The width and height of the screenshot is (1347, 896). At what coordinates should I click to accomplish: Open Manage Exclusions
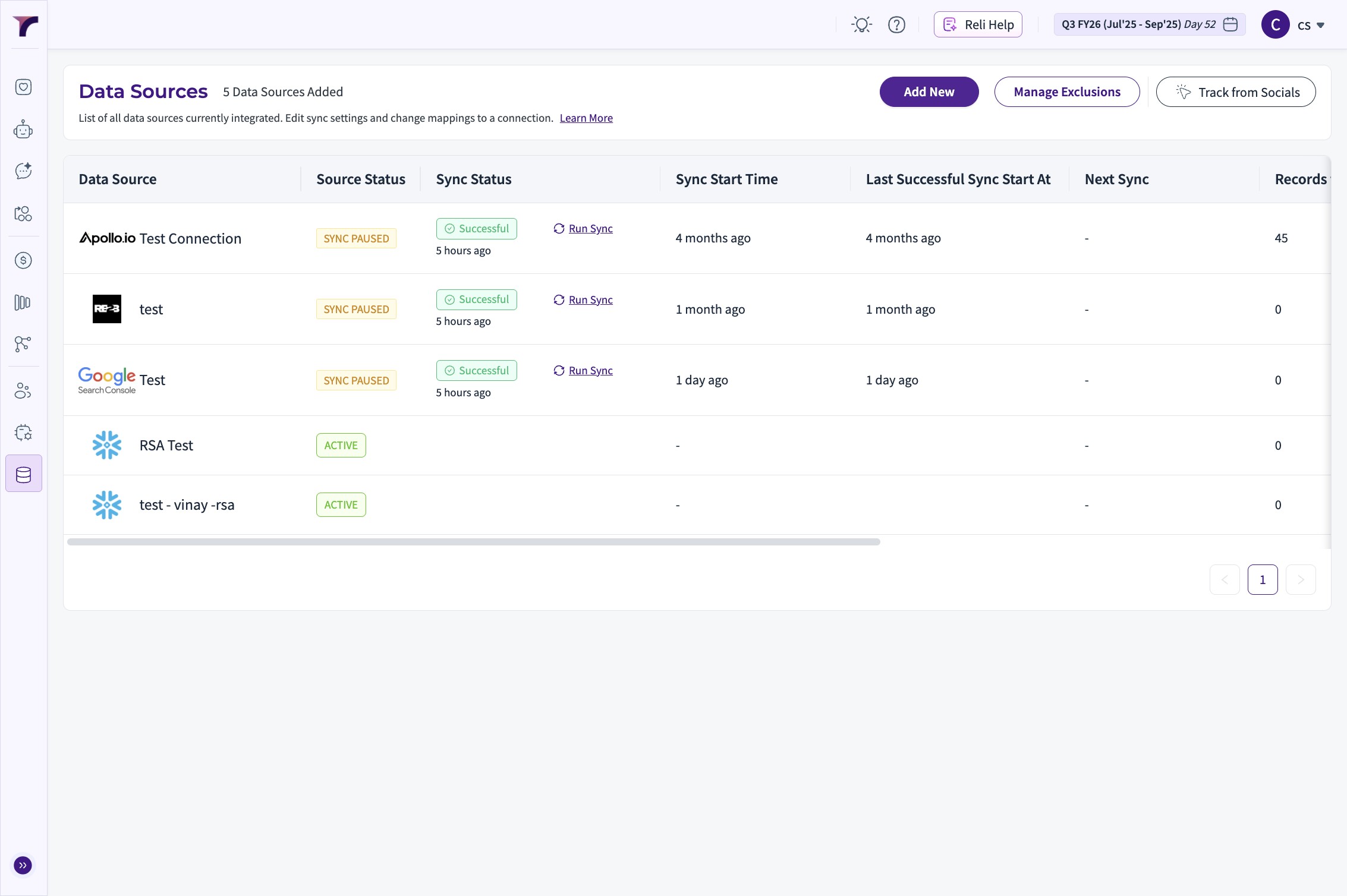click(1066, 92)
